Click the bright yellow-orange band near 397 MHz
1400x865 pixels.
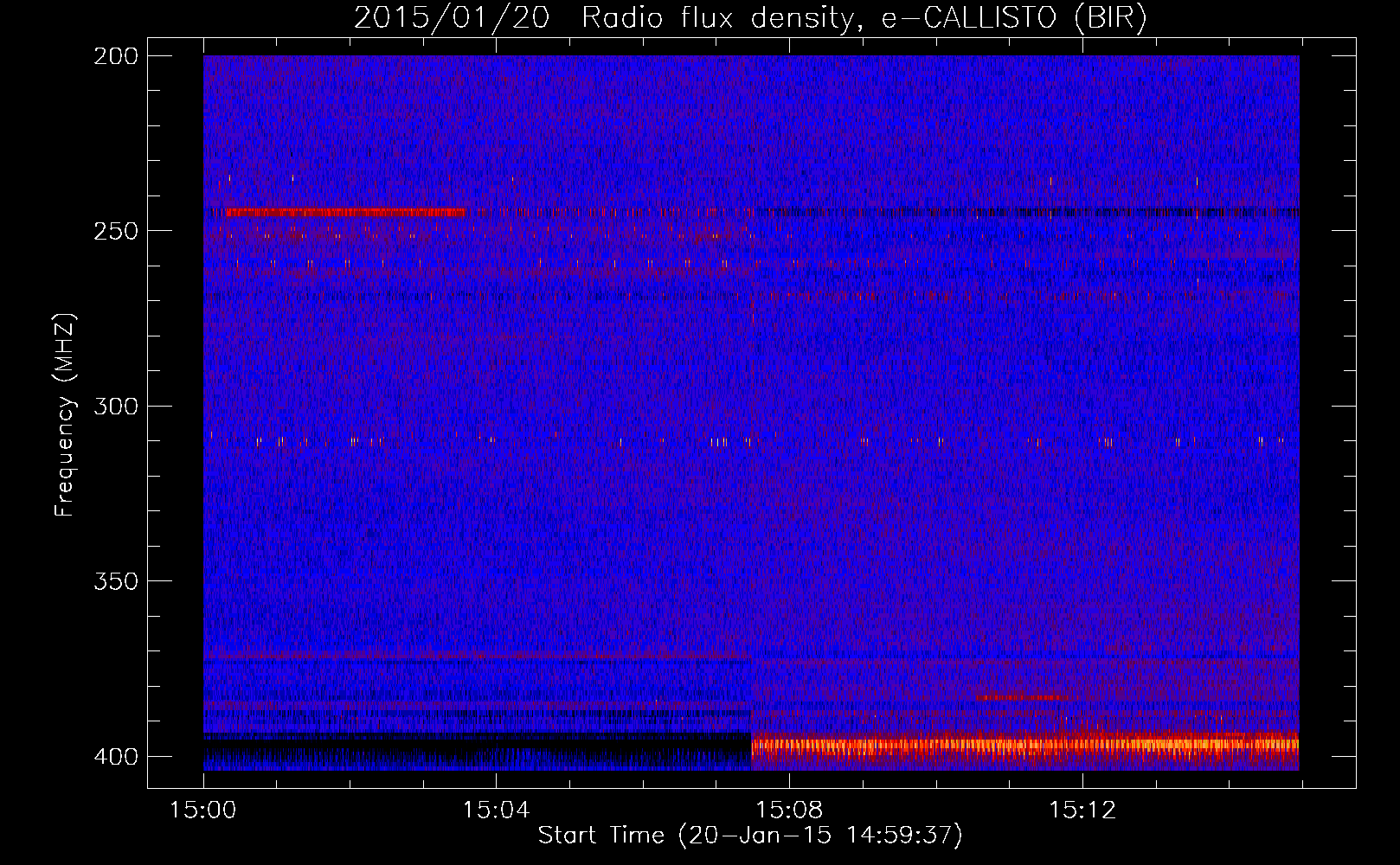pos(1024,744)
